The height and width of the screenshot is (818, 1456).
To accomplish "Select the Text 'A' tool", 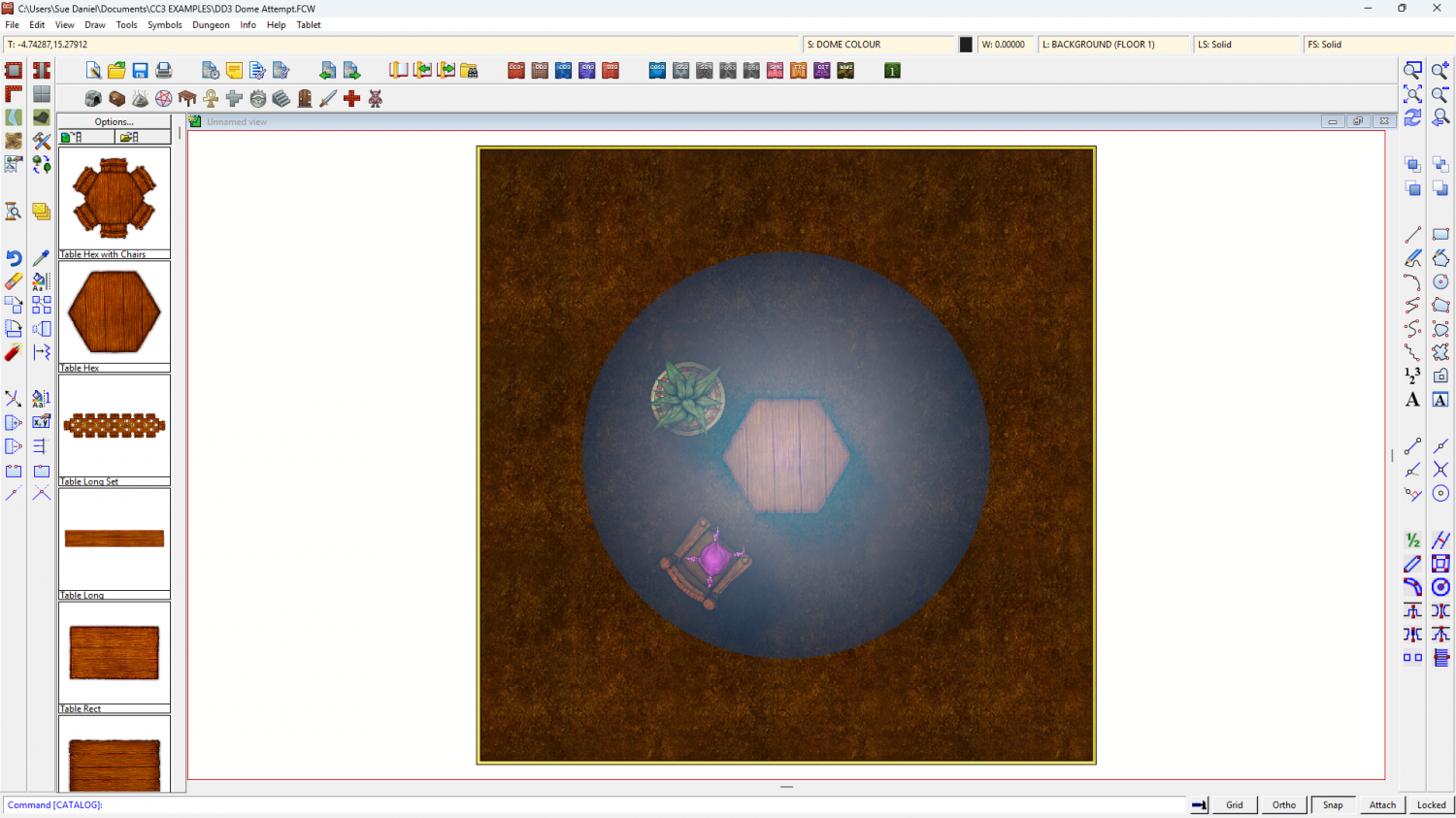I will 1412,400.
